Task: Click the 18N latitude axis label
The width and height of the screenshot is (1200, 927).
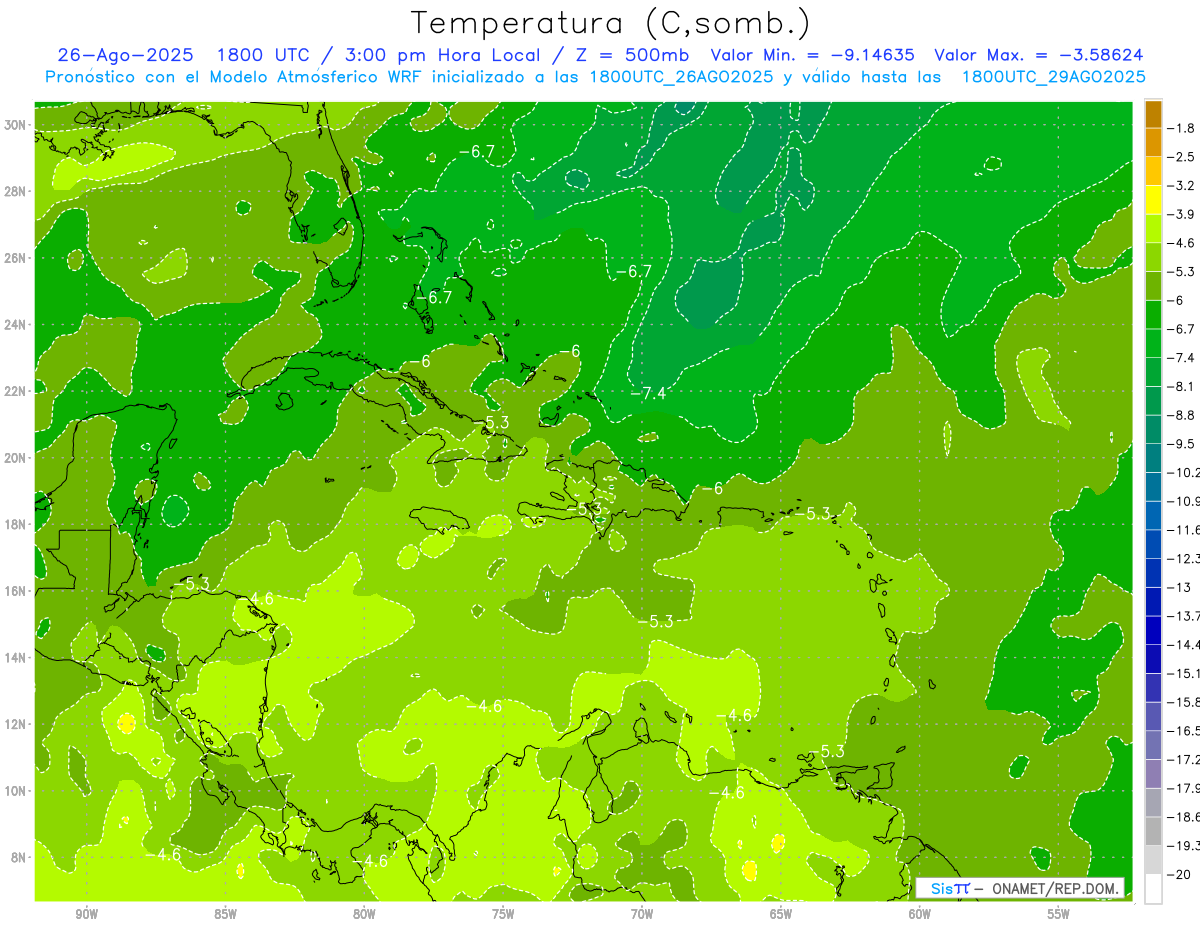Action: tap(17, 525)
